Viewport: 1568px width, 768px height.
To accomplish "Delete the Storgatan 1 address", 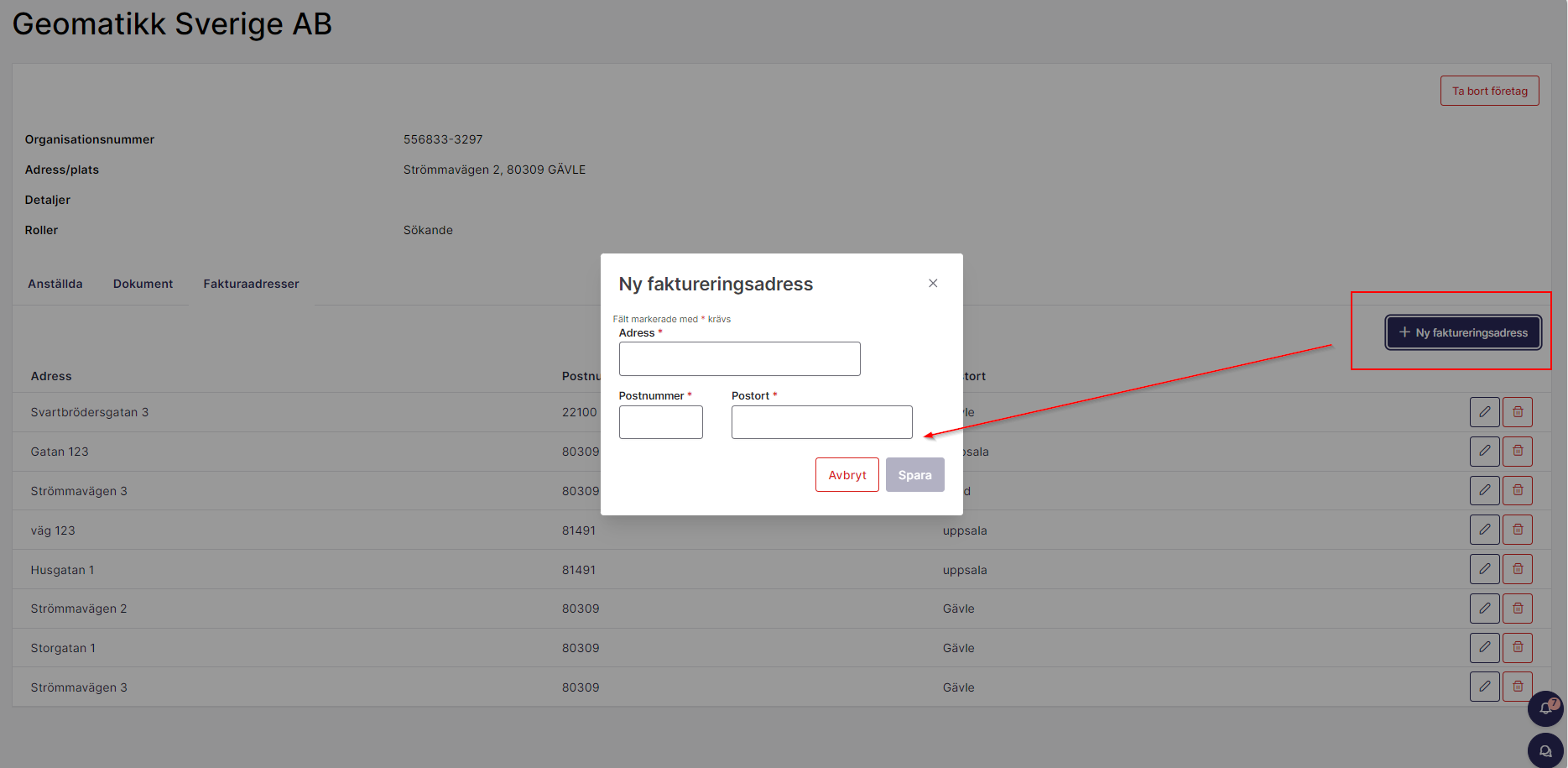I will point(1517,647).
